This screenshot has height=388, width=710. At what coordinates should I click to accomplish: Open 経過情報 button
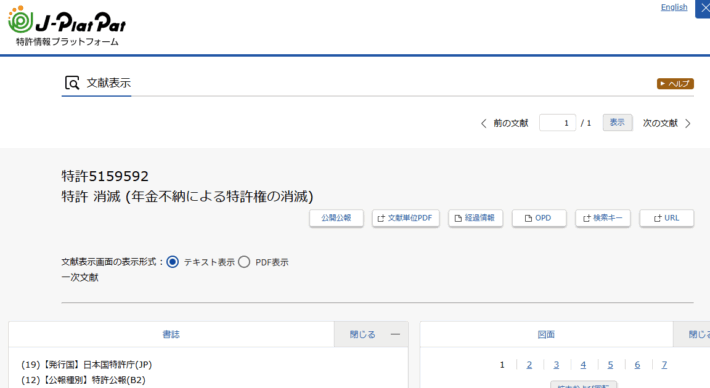tap(475, 218)
